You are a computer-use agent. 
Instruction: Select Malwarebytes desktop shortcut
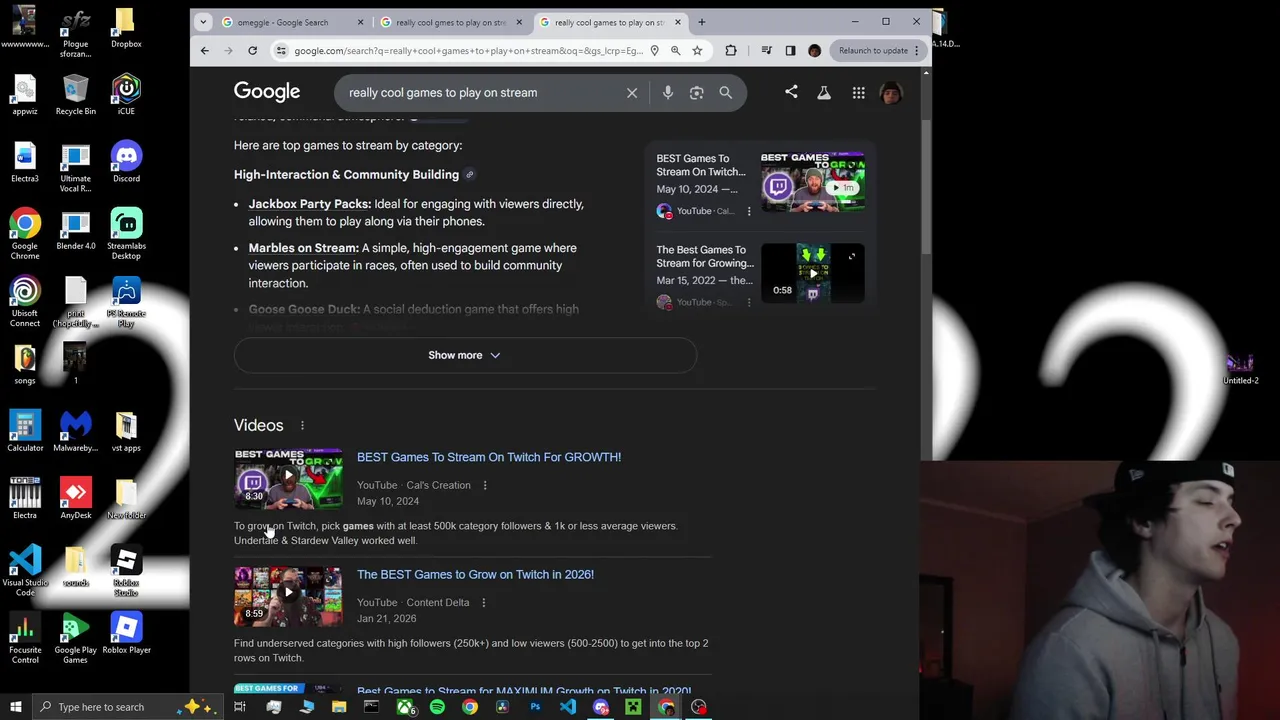click(76, 432)
